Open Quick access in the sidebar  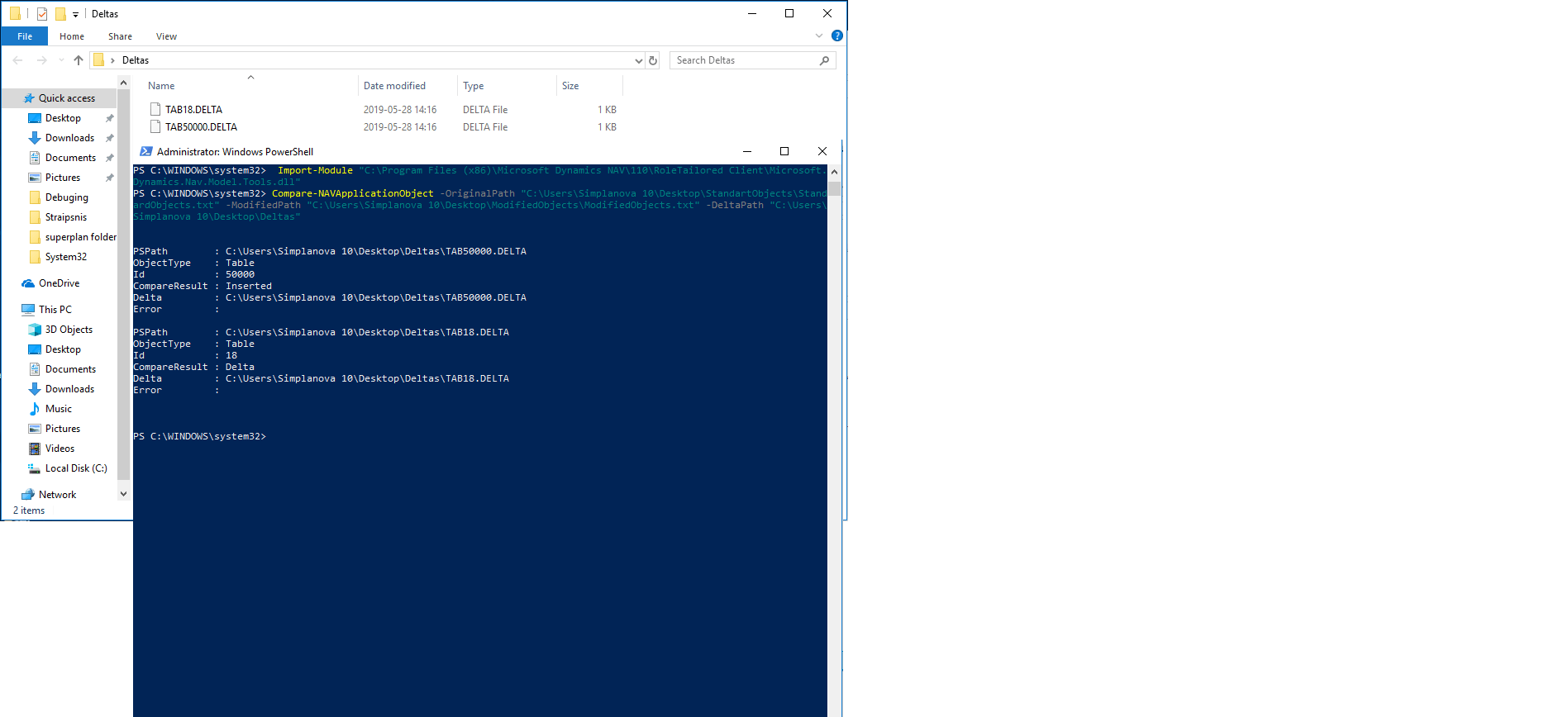point(66,98)
